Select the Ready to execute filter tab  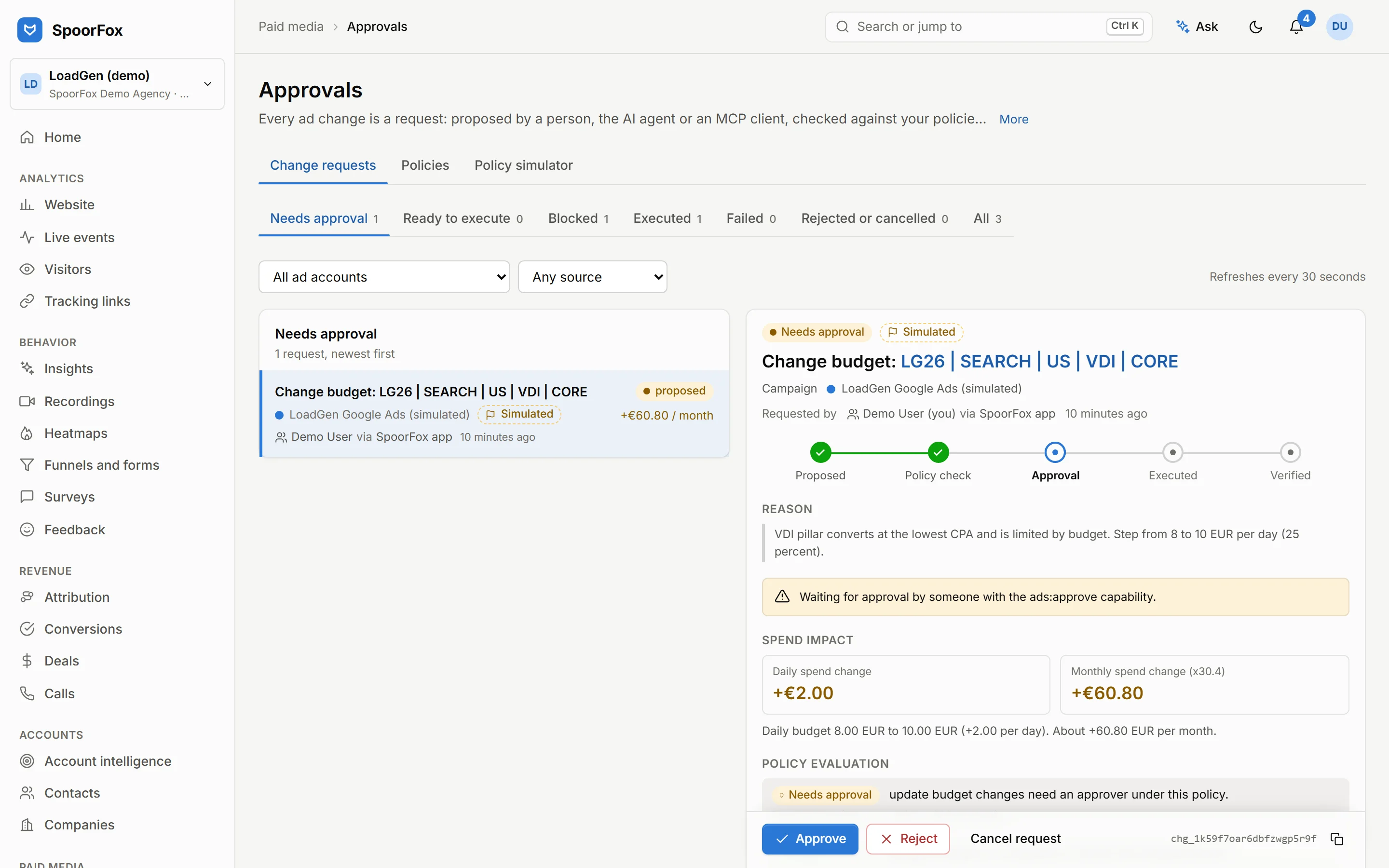coord(463,219)
